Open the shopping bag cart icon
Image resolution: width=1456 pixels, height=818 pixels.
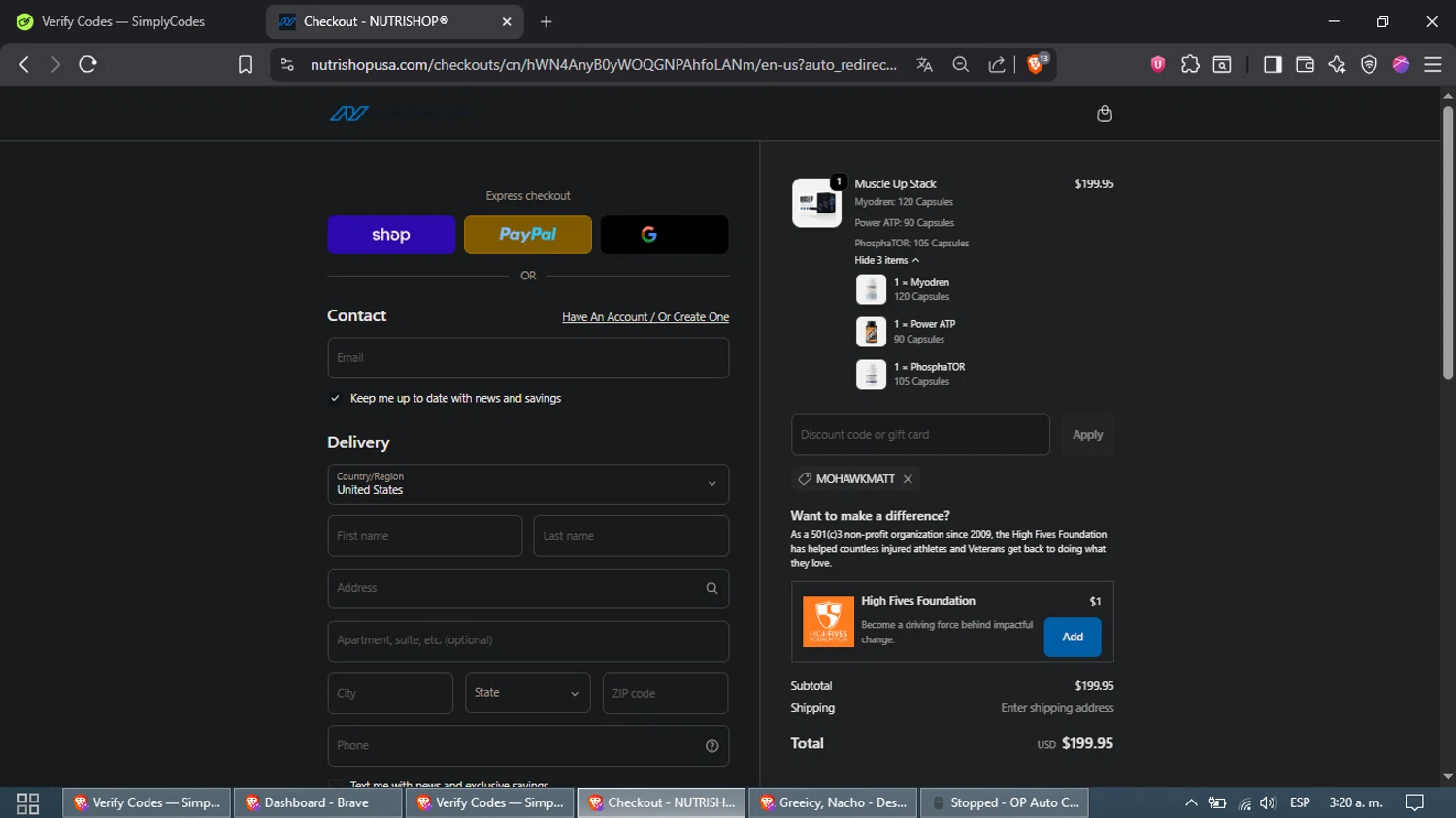point(1104,114)
